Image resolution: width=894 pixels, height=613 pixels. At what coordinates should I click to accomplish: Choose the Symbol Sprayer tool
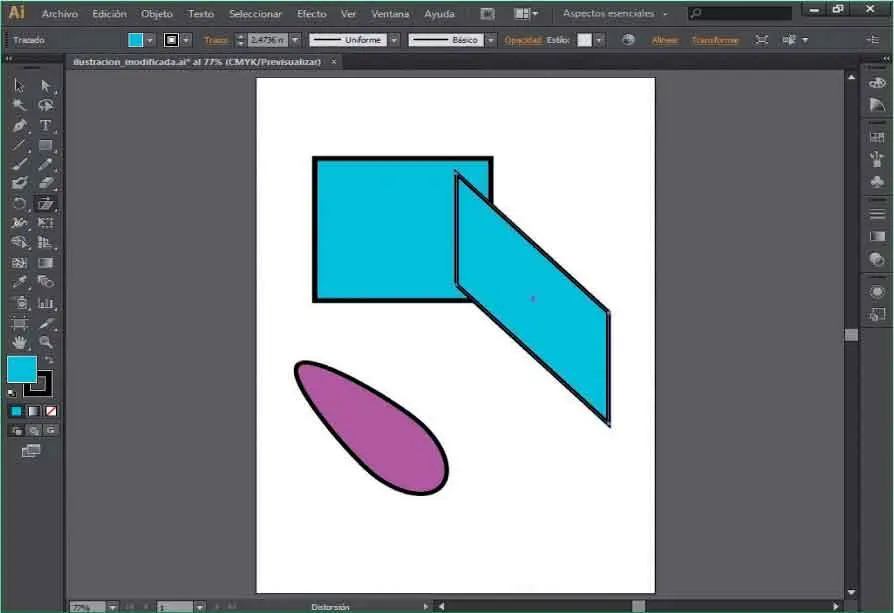19,303
